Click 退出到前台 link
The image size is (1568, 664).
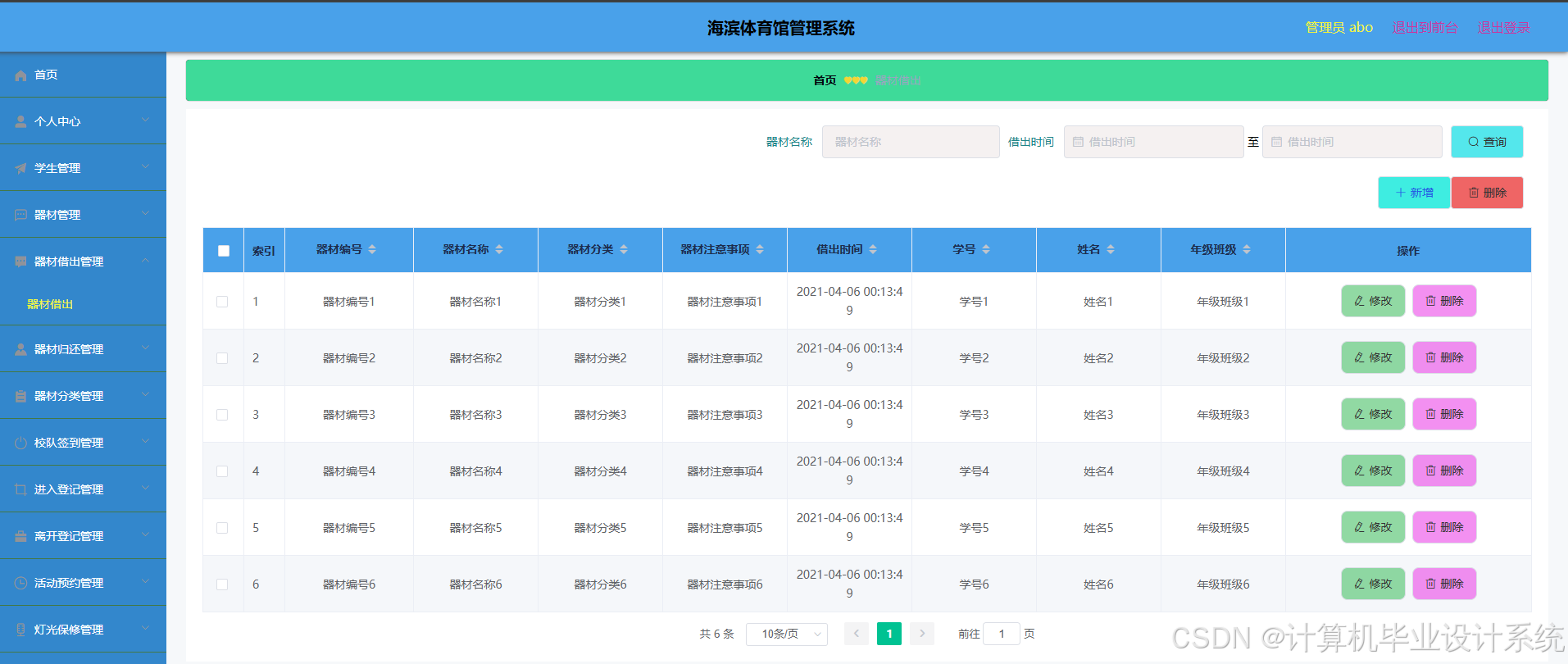pyautogui.click(x=1425, y=28)
